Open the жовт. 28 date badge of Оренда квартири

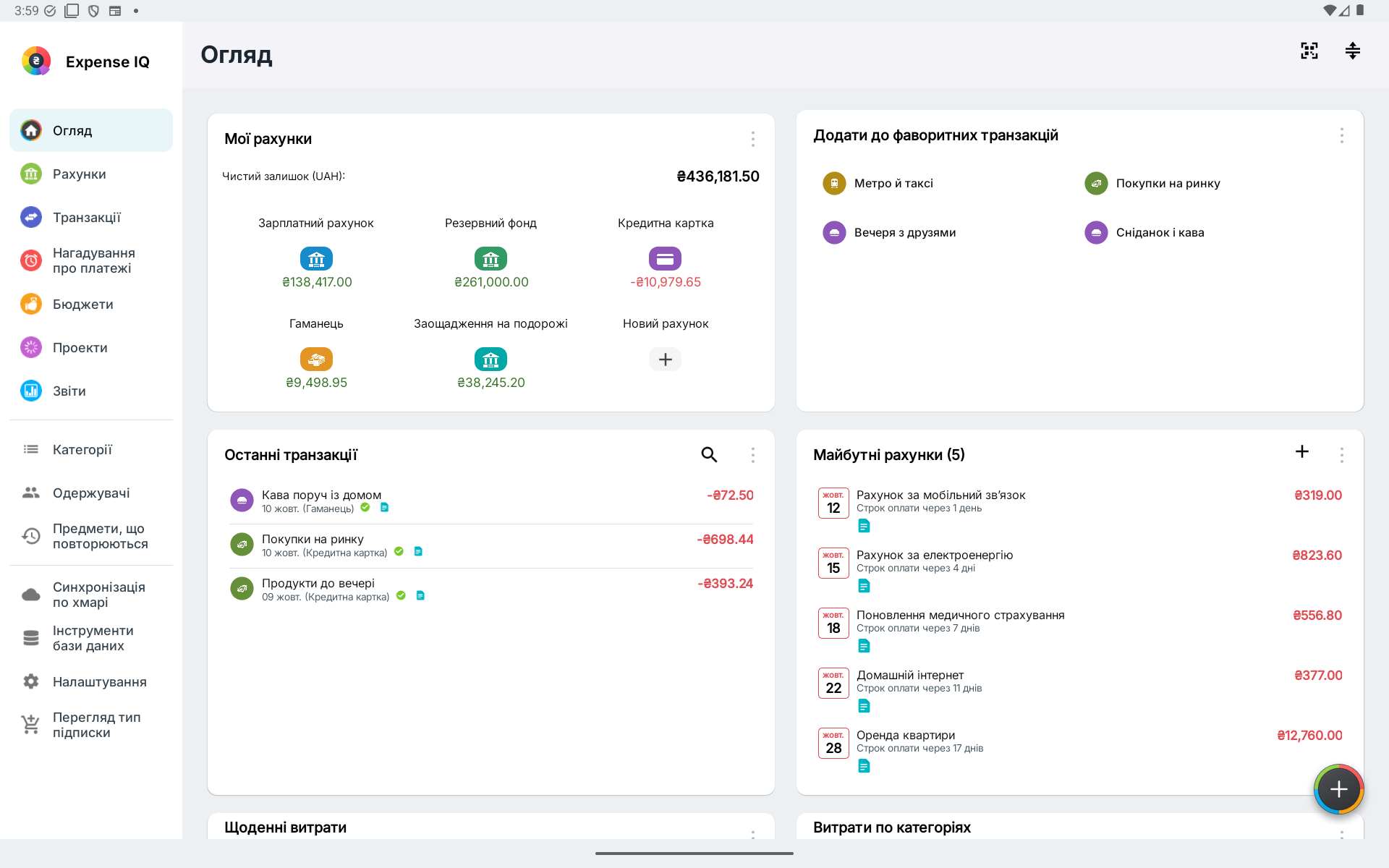(833, 743)
